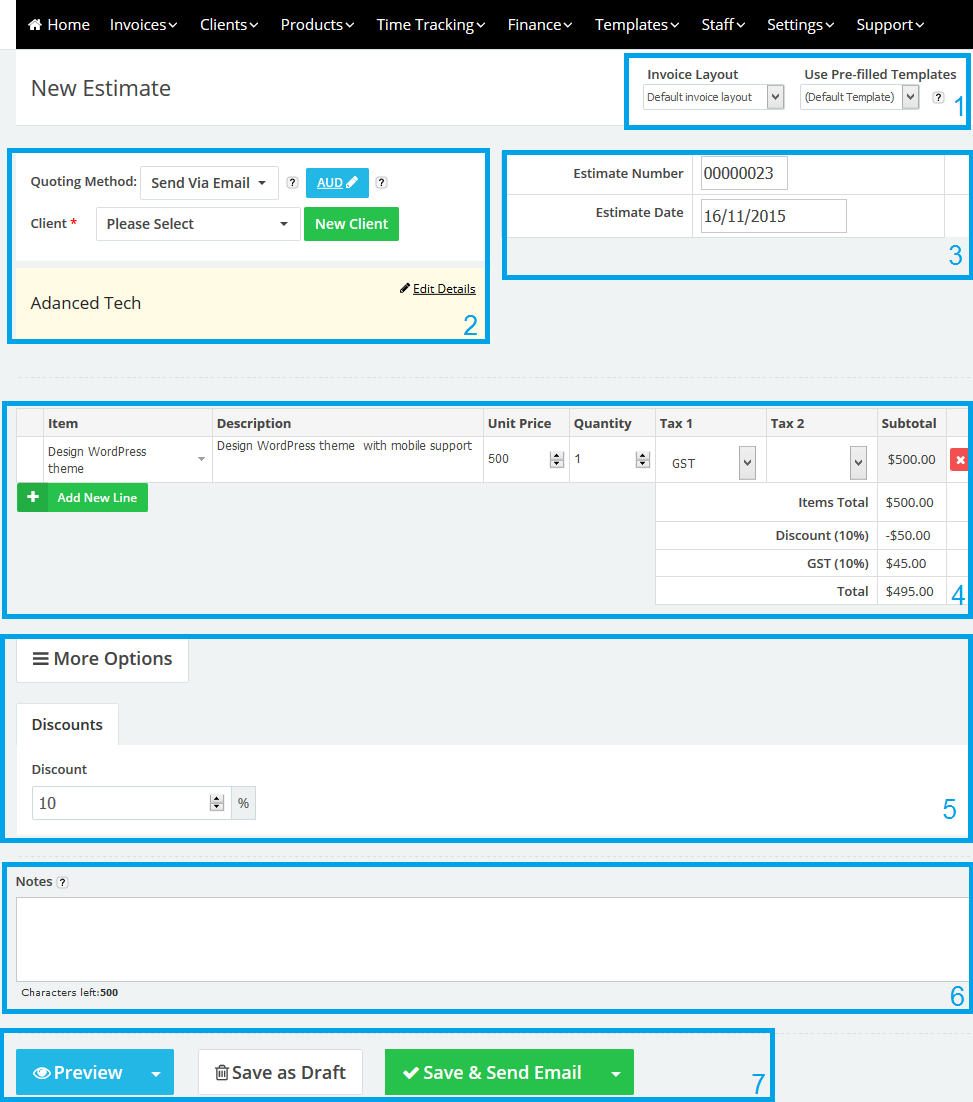Click the Quantity stepper arrows
The image size is (973, 1102).
[x=642, y=460]
